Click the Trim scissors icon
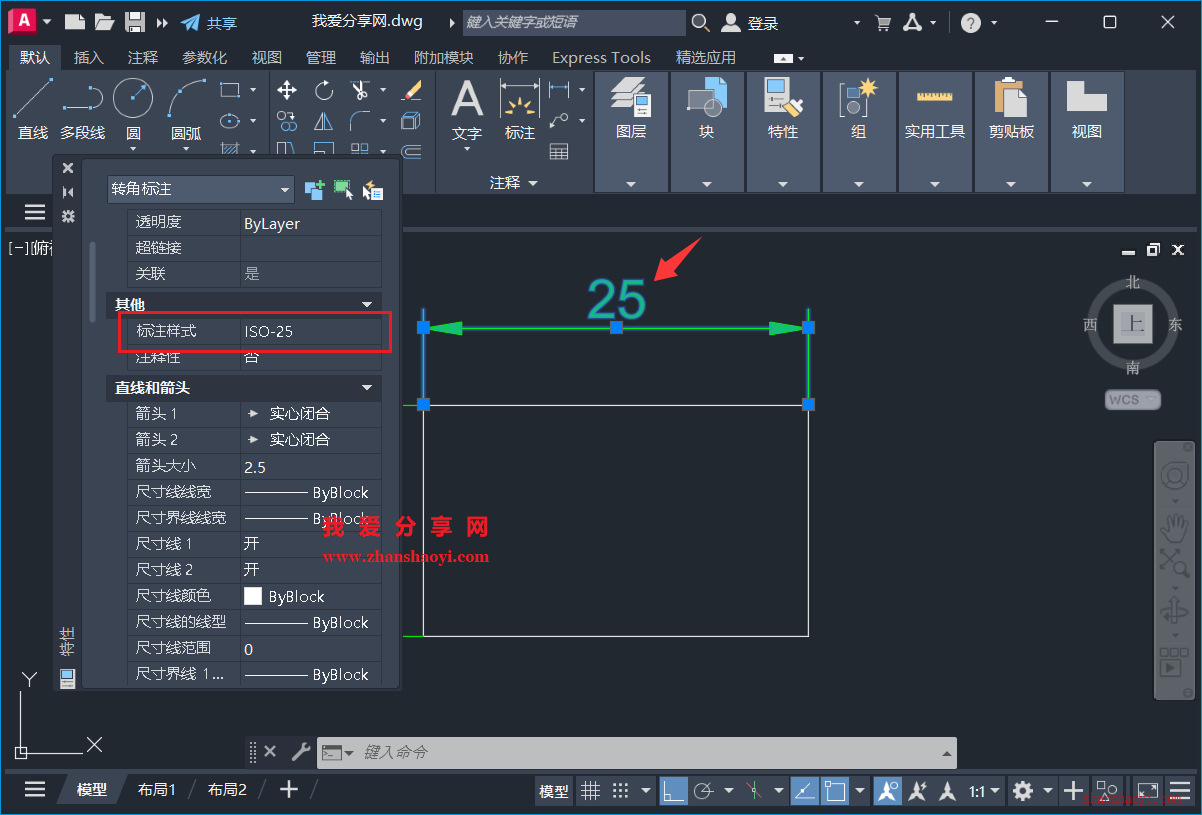Viewport: 1202px width, 815px height. 360,90
